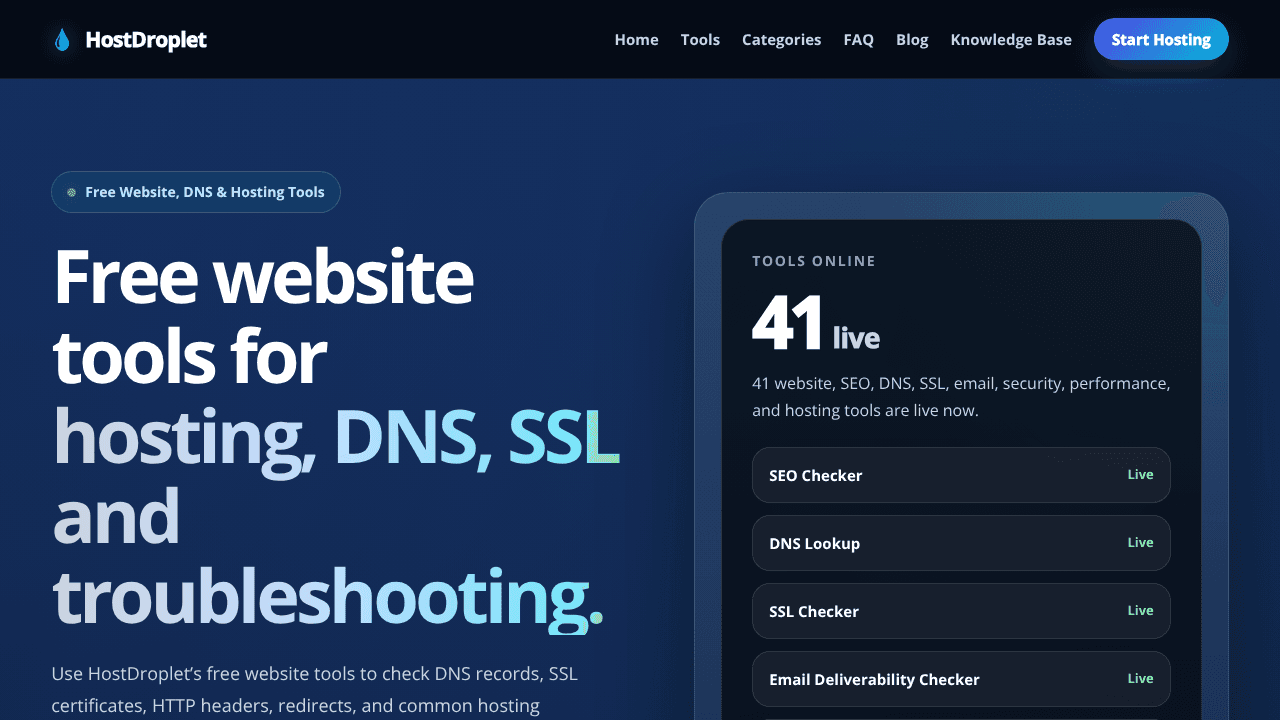Open the Email Deliverability Checker row
The image size is (1280, 720).
pos(961,679)
